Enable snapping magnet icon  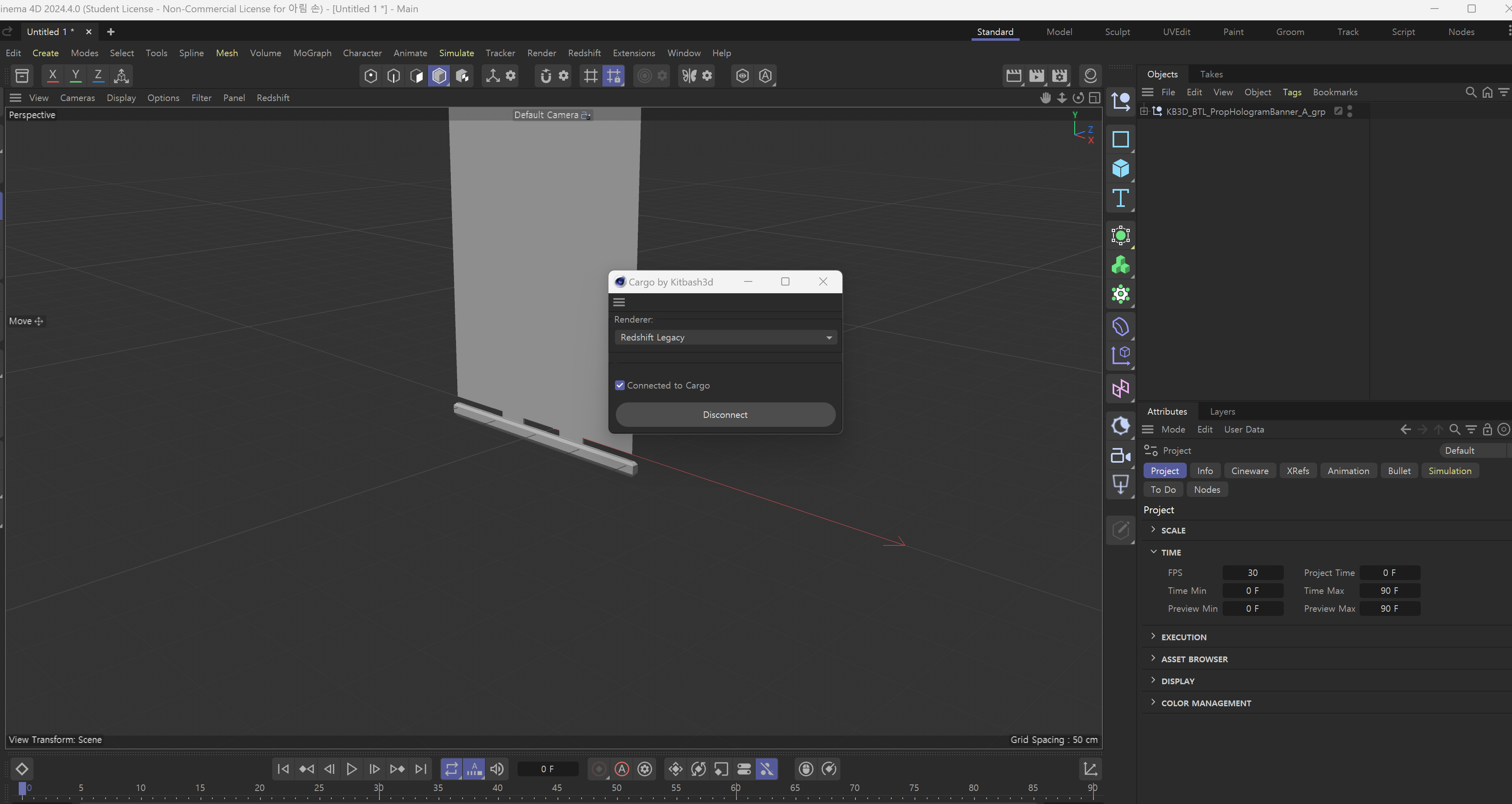tap(546, 76)
